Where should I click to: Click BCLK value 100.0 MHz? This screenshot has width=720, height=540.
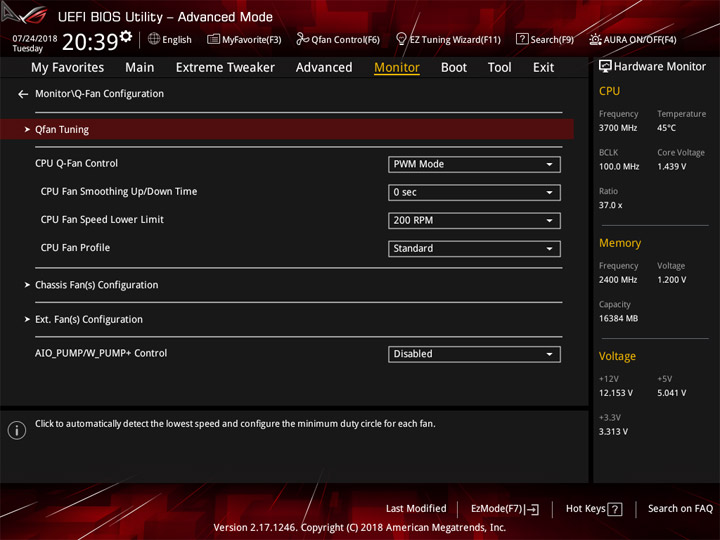point(619,167)
